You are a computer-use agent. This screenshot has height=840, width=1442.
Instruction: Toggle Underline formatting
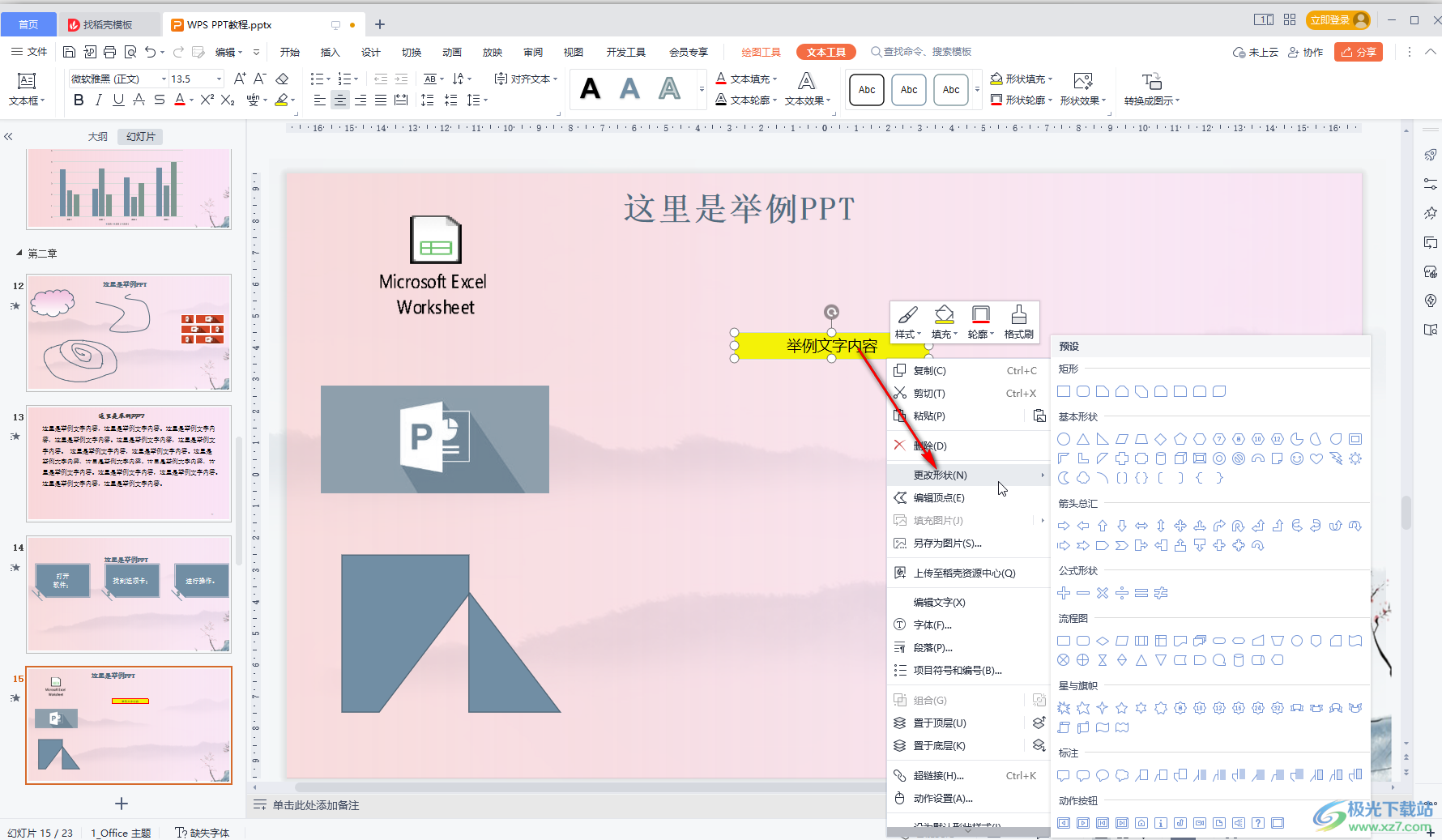pos(119,100)
